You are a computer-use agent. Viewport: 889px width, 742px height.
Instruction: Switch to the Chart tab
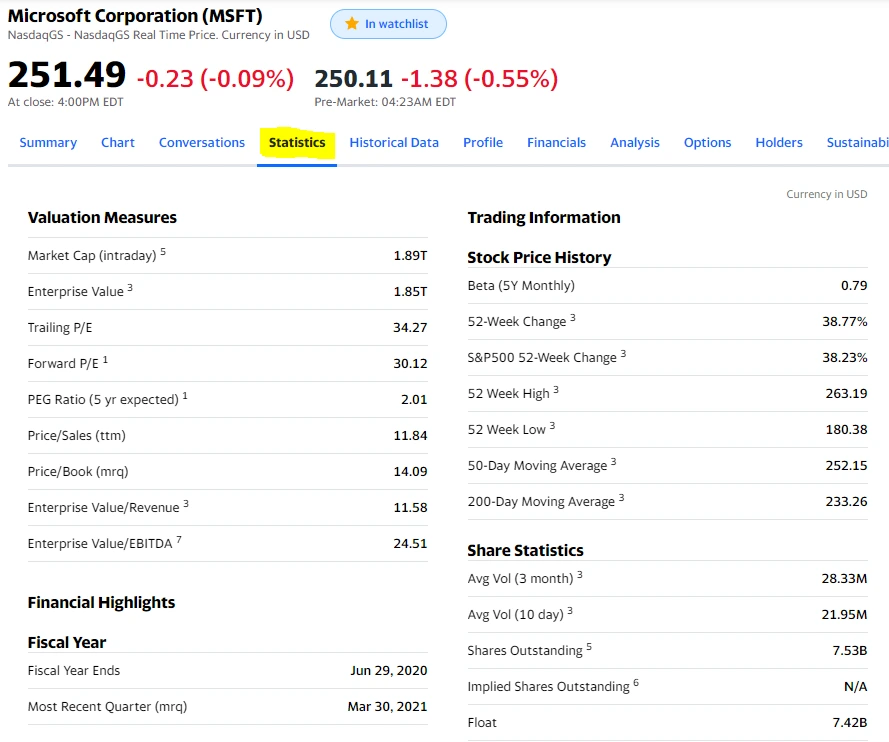tap(118, 142)
